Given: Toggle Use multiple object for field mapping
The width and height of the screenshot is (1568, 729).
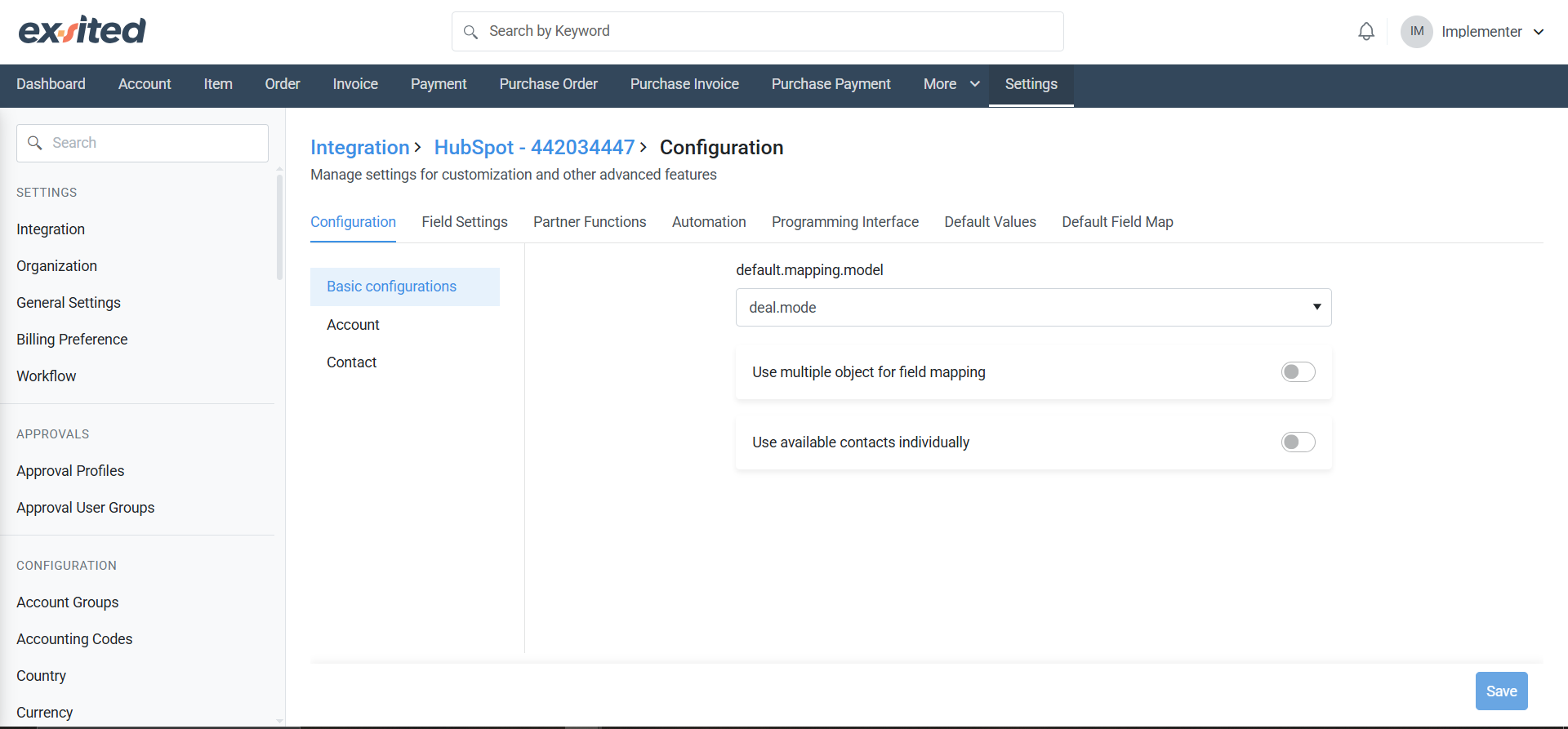Looking at the screenshot, I should 1298,372.
